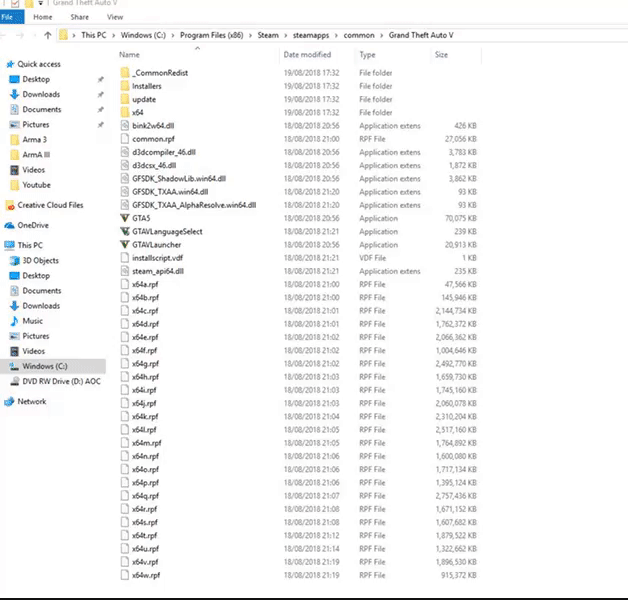The height and width of the screenshot is (600, 628).
Task: Select d3dcompiler_46.dll file icon
Action: click(125, 152)
